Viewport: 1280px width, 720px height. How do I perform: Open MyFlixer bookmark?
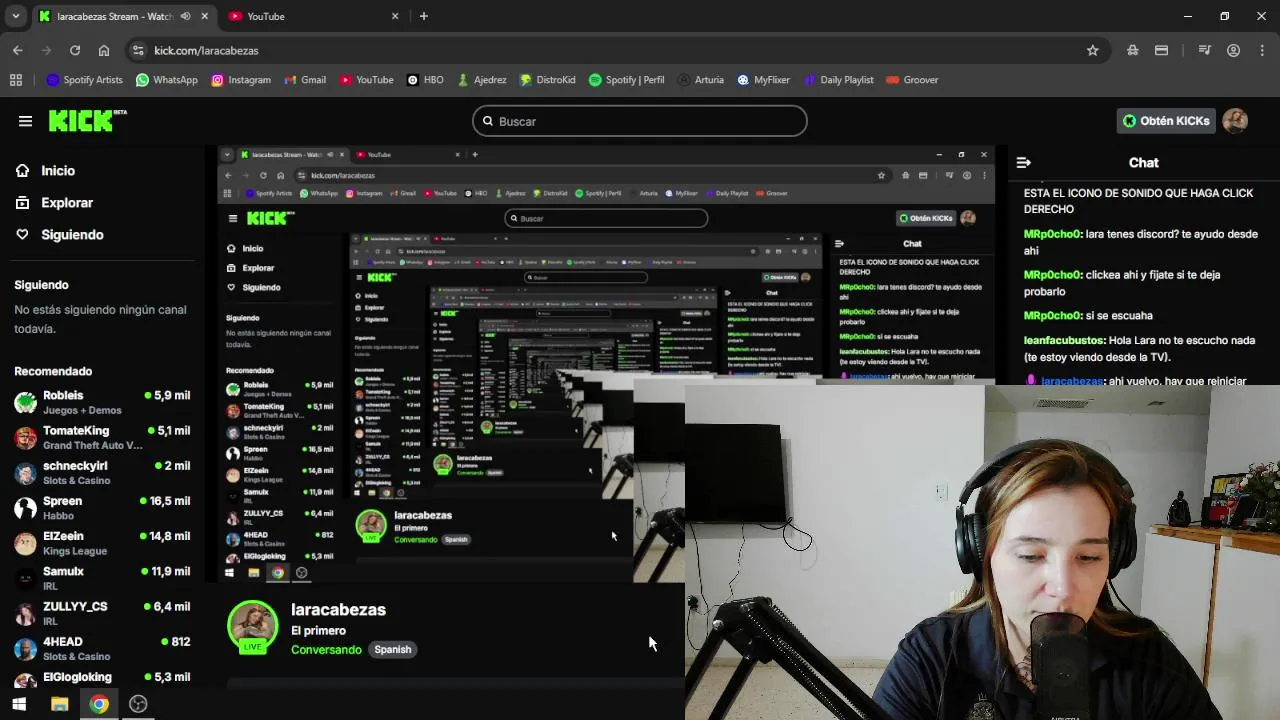(x=763, y=80)
